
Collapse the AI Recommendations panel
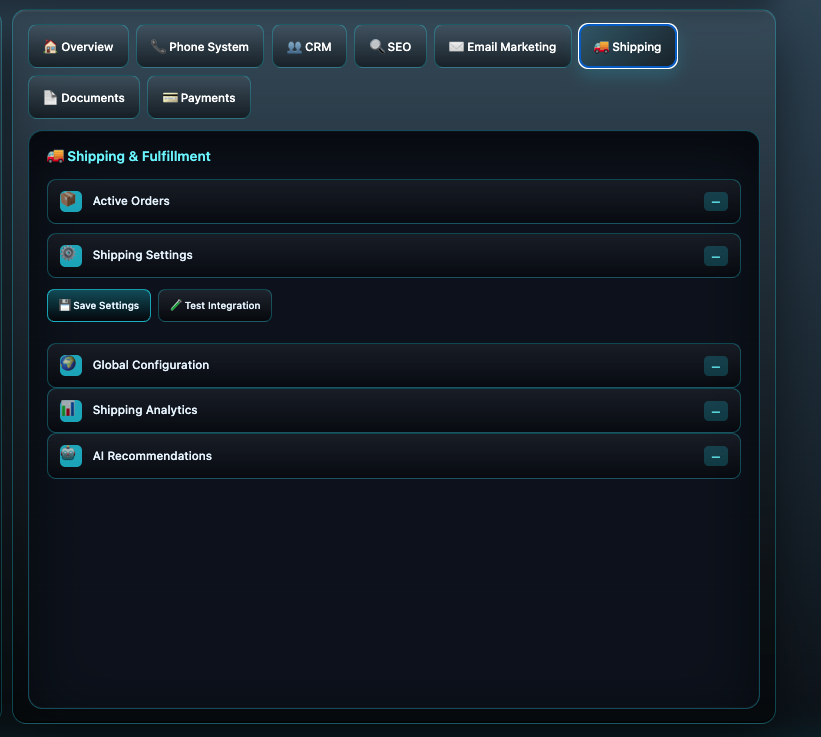coord(715,457)
